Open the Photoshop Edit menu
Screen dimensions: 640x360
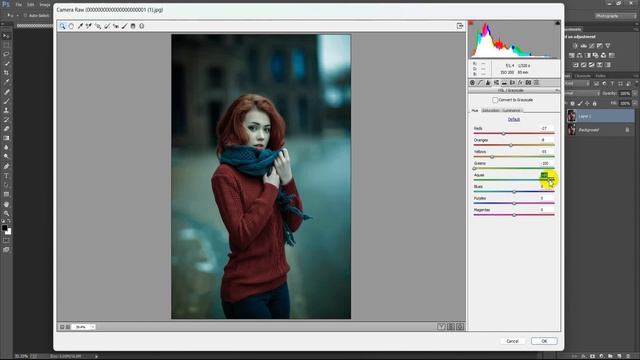(x=31, y=4)
